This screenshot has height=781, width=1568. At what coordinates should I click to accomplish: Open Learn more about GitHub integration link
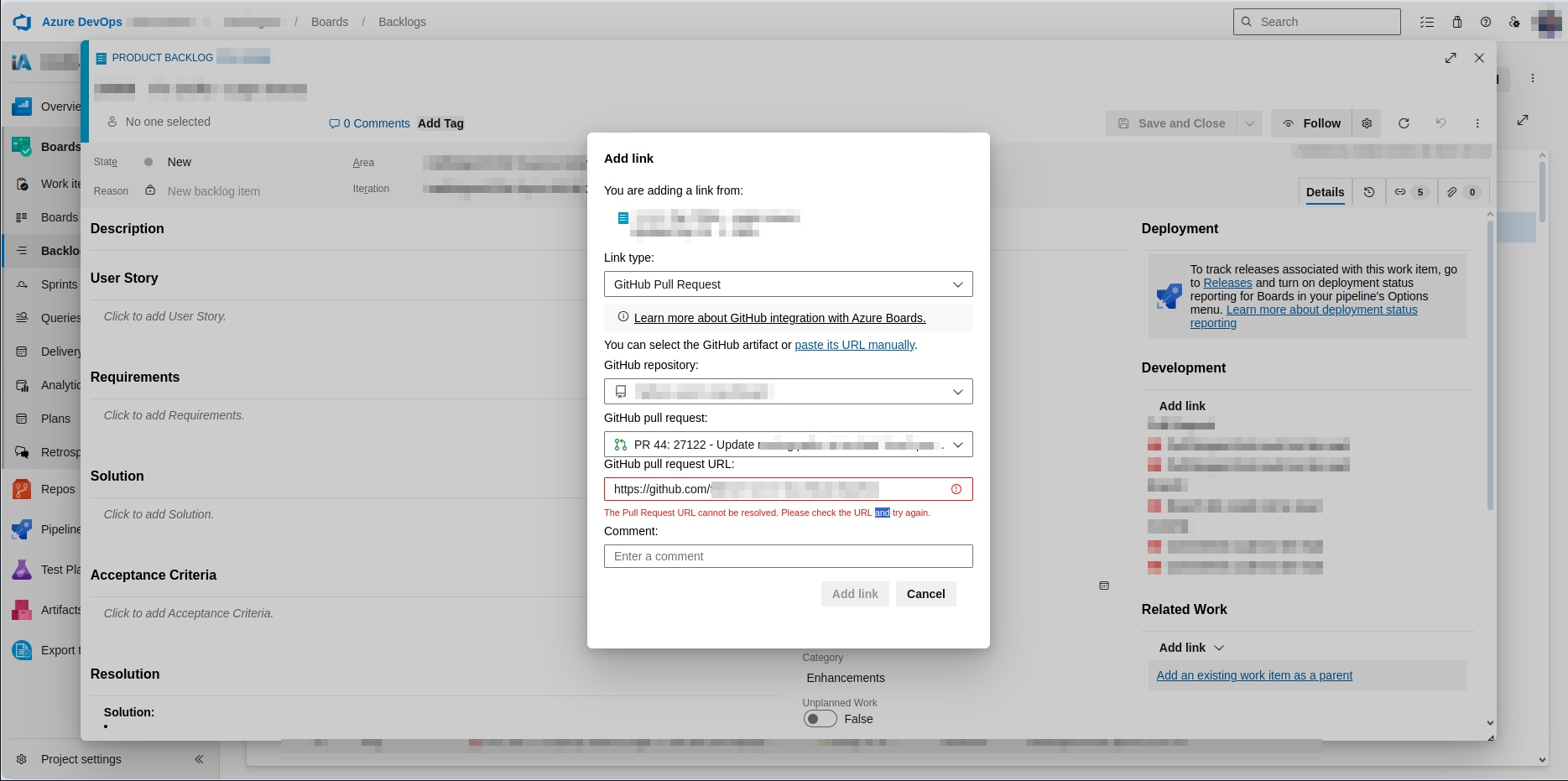pyautogui.click(x=779, y=318)
